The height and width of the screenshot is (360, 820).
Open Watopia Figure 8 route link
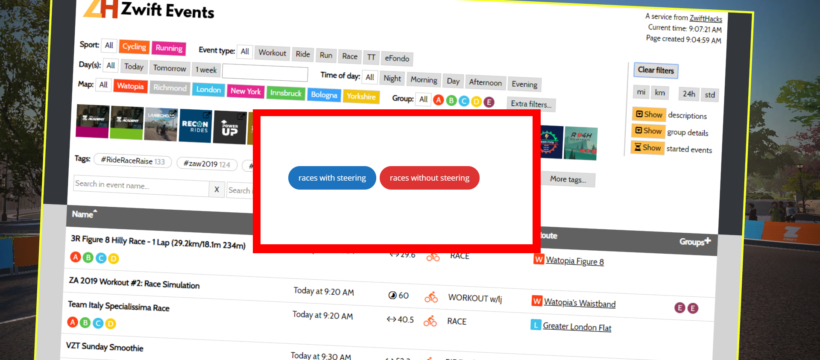pos(575,262)
